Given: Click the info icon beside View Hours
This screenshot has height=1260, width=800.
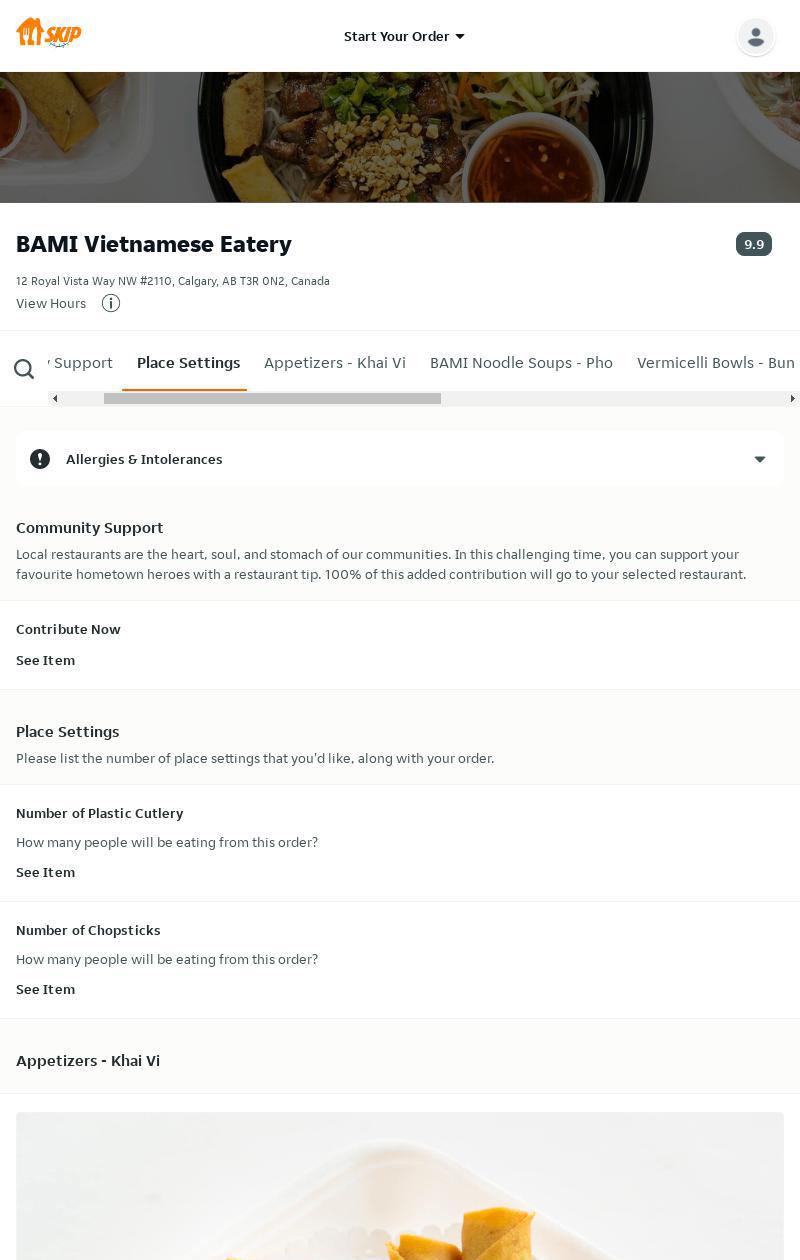Looking at the screenshot, I should pos(111,303).
